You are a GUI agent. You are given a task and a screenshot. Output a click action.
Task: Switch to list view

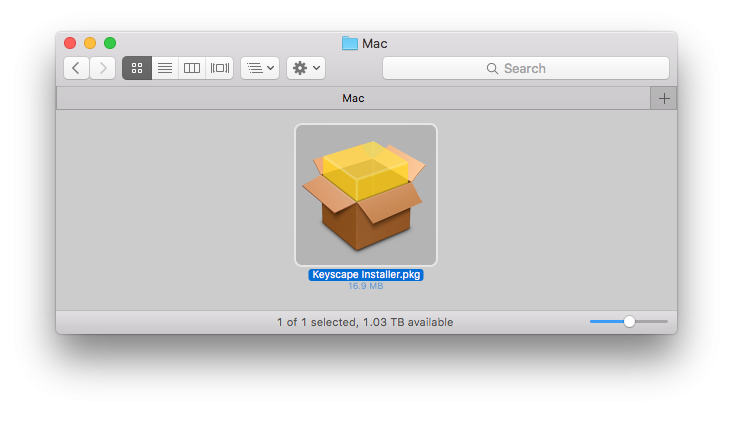coord(165,68)
